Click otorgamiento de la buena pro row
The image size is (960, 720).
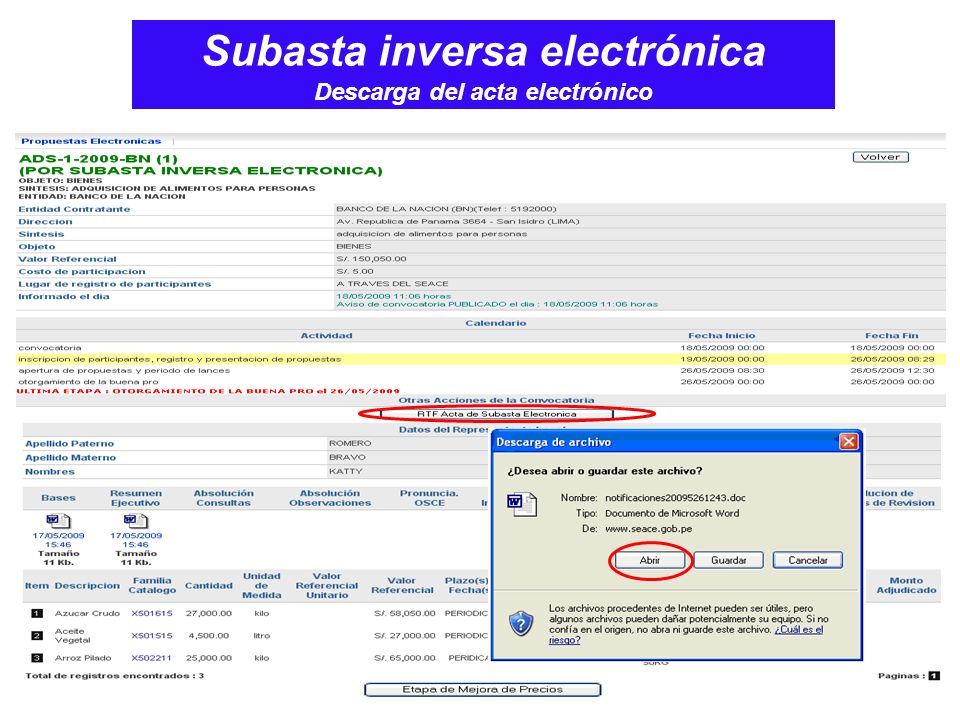pos(481,381)
